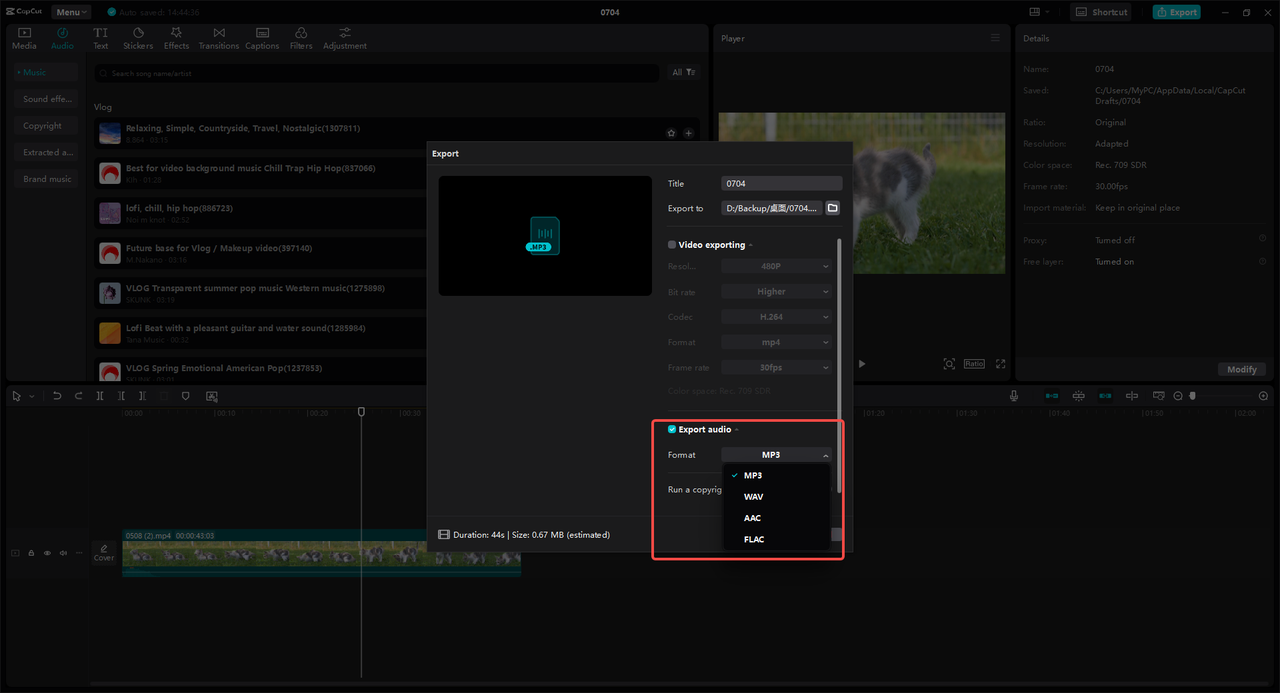
Task: Choose FLAC audio format
Action: (776, 539)
